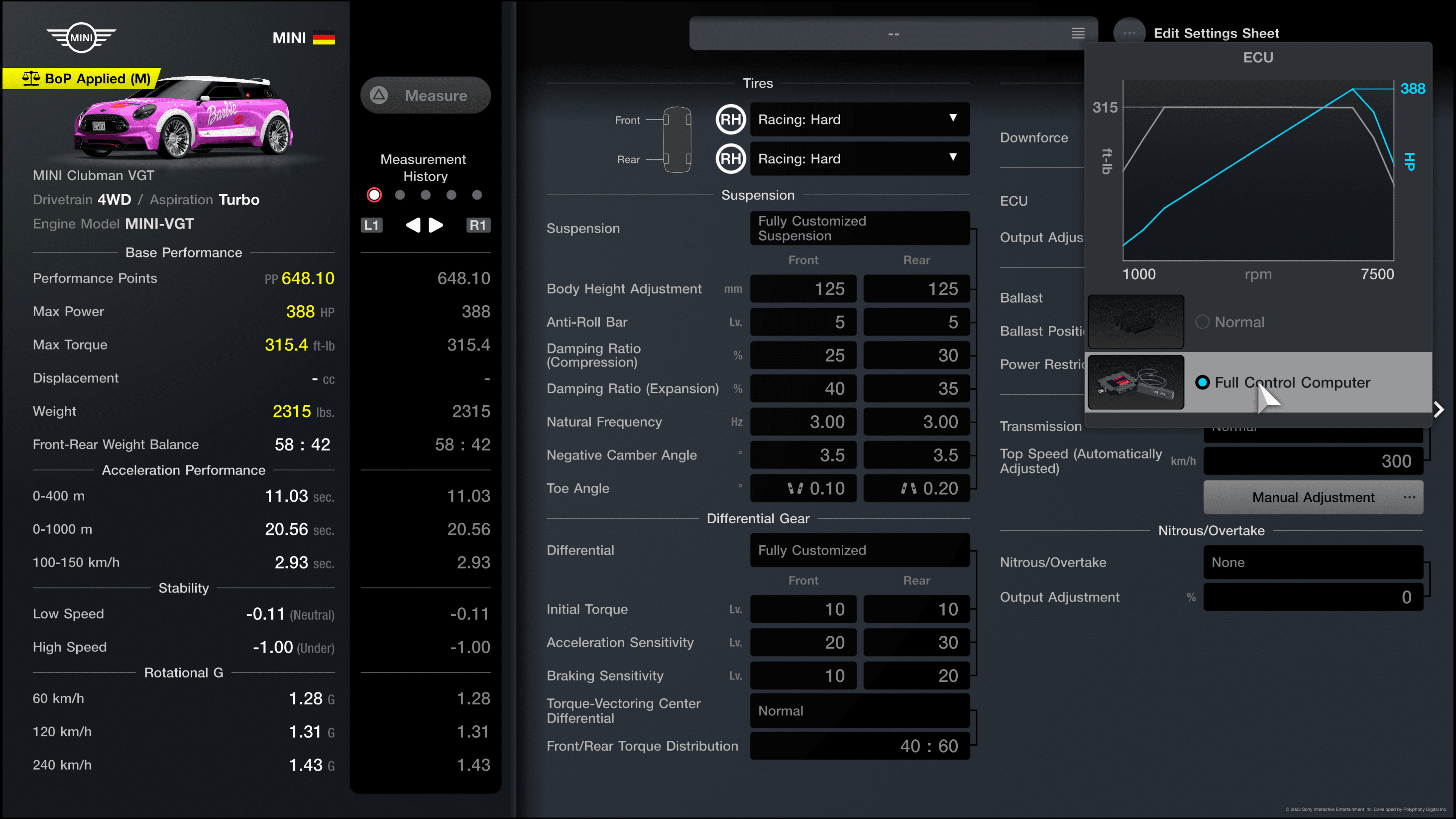Click front Body Height Adjustment 125 field
Viewport: 1456px width, 819px height.
[x=803, y=289]
